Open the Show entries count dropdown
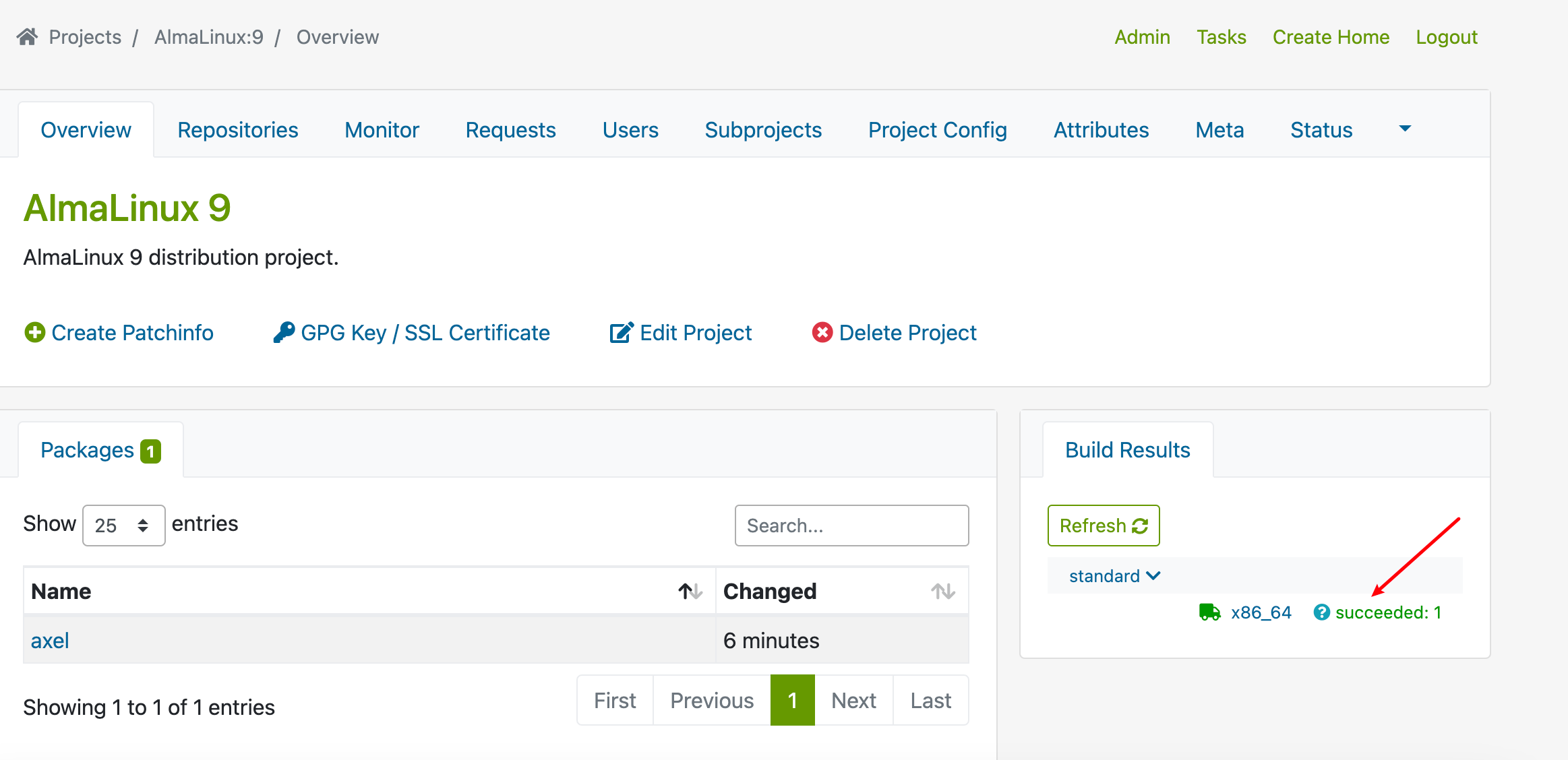 pyautogui.click(x=124, y=525)
